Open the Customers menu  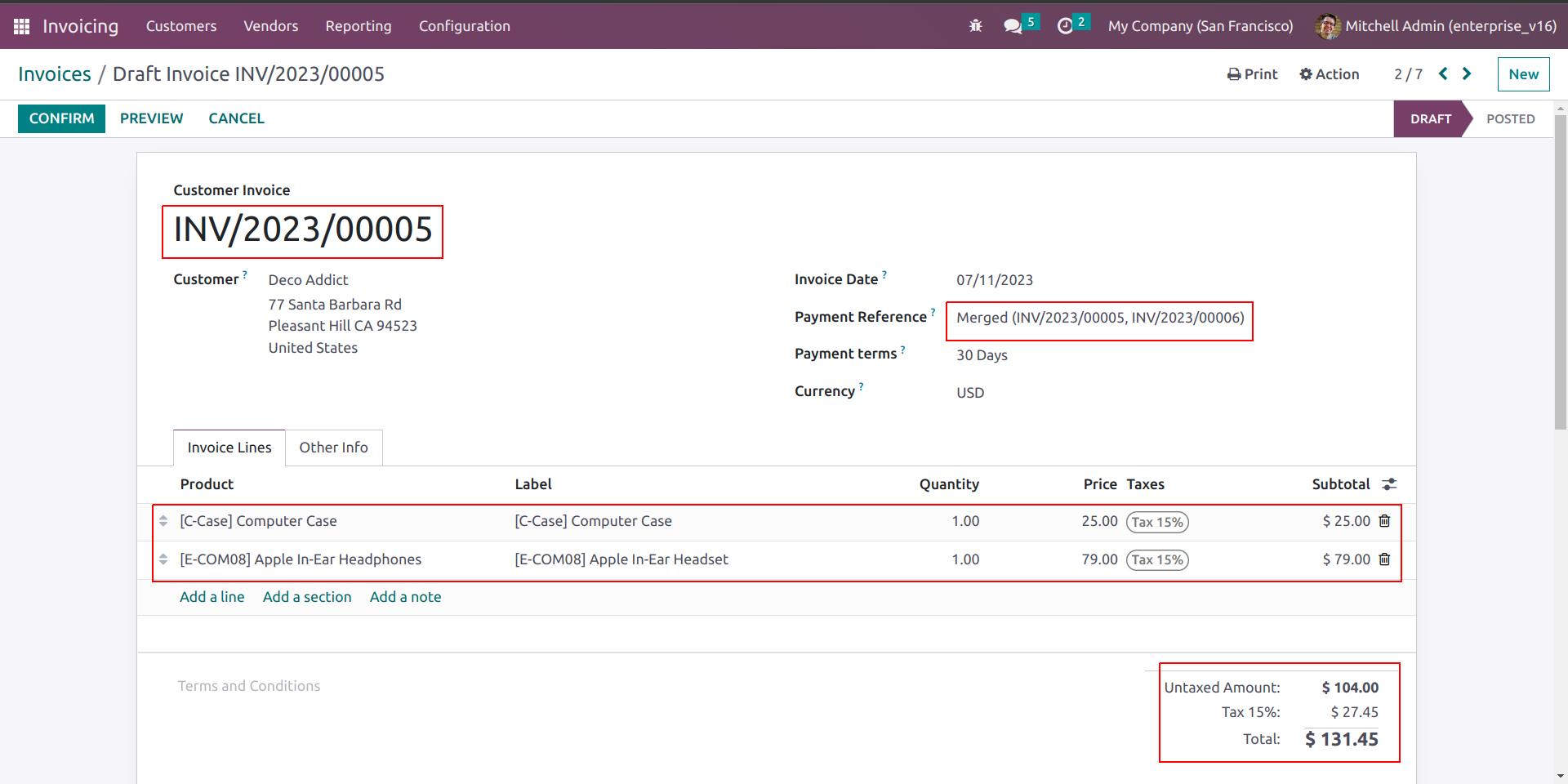tap(181, 26)
